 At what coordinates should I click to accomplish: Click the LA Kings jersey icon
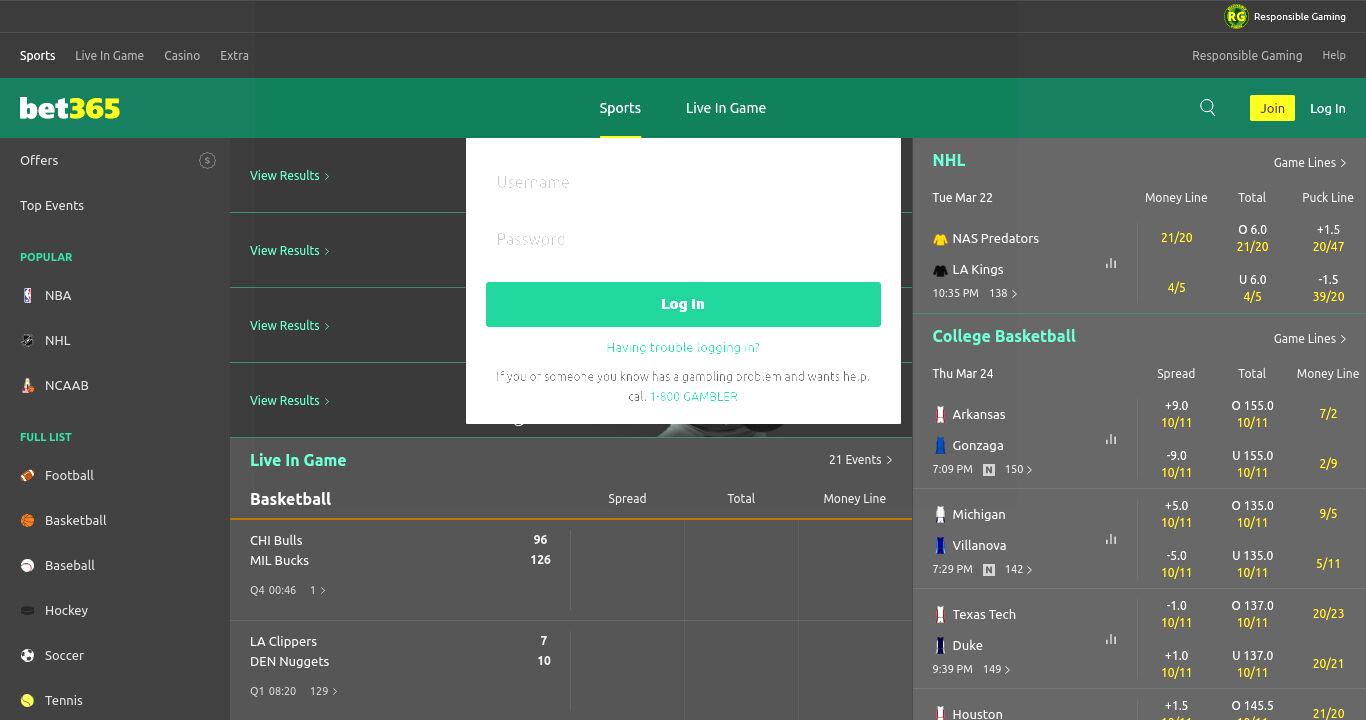pos(940,270)
